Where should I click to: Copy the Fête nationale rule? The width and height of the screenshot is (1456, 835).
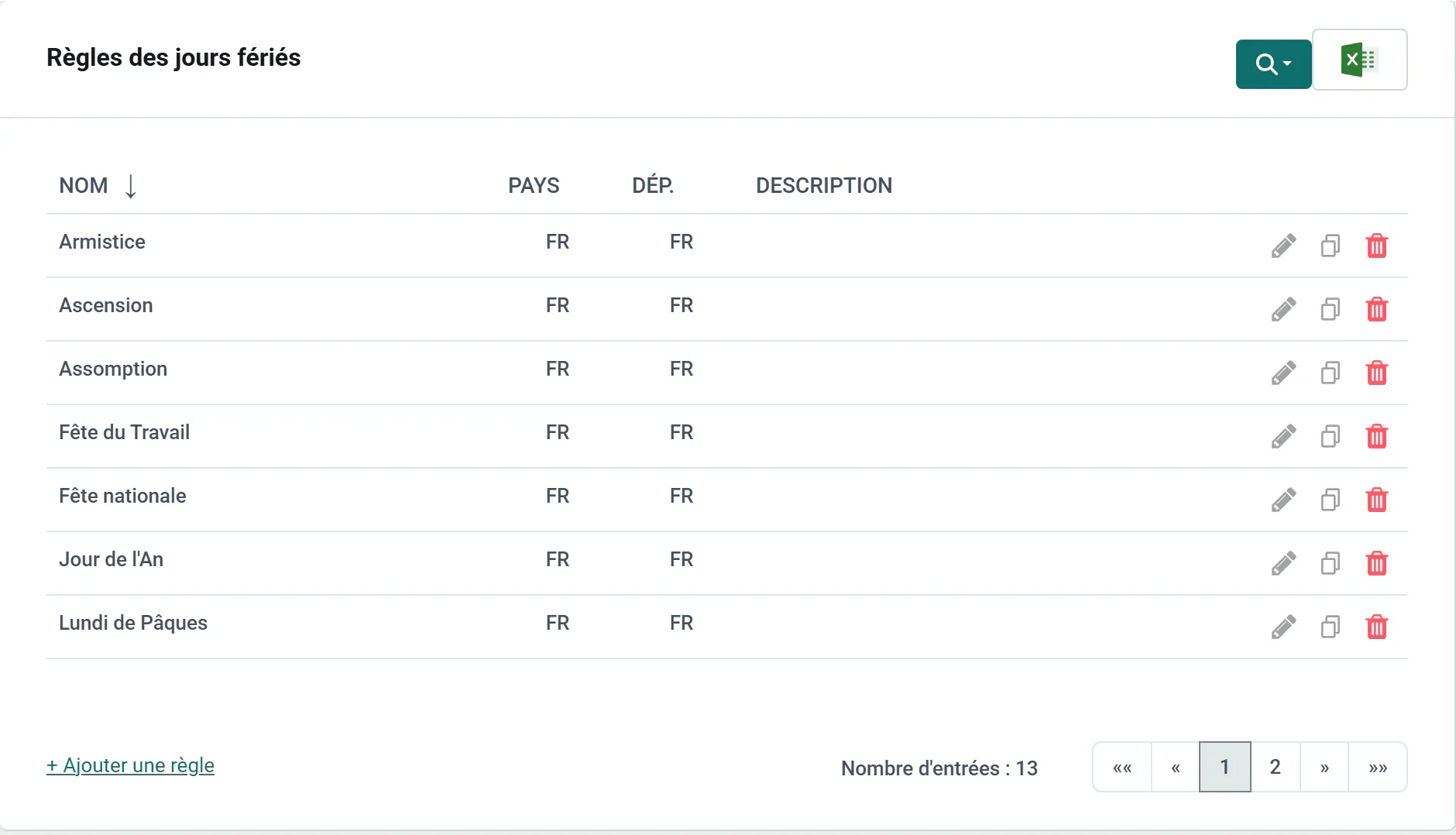click(1330, 500)
